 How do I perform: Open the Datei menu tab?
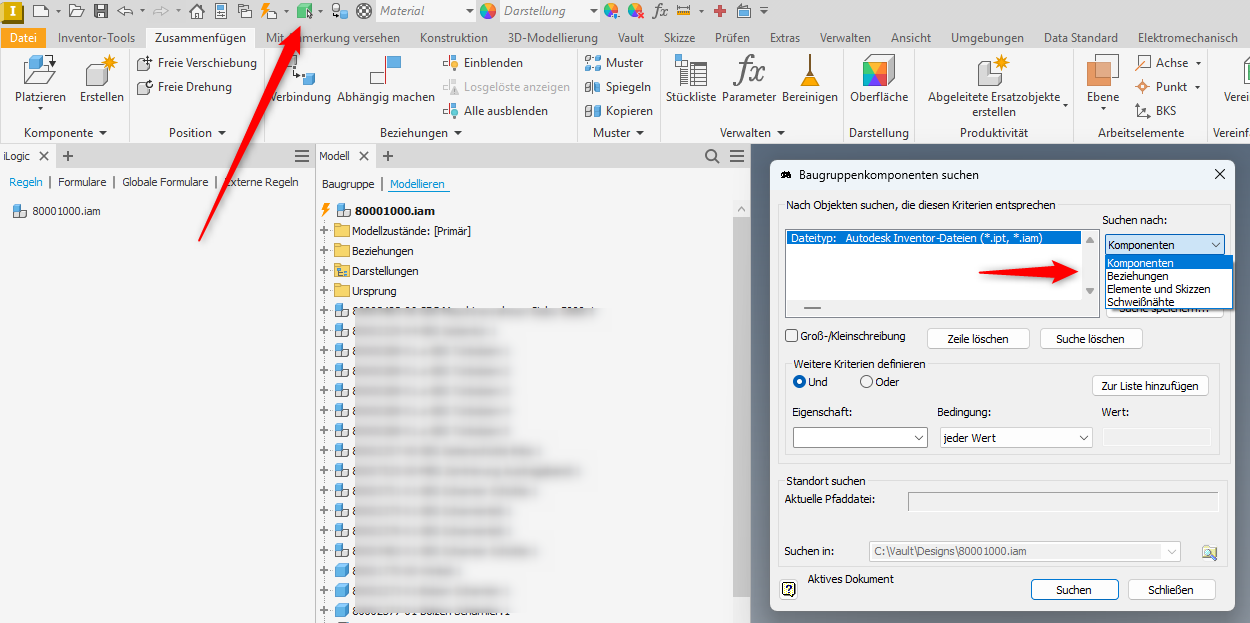click(x=23, y=38)
